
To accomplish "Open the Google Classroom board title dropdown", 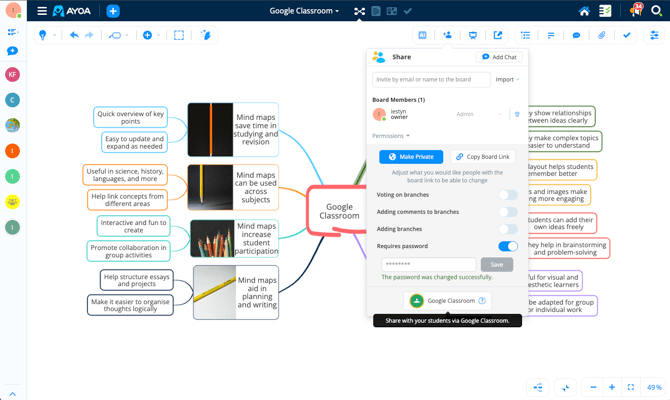I will [x=304, y=11].
